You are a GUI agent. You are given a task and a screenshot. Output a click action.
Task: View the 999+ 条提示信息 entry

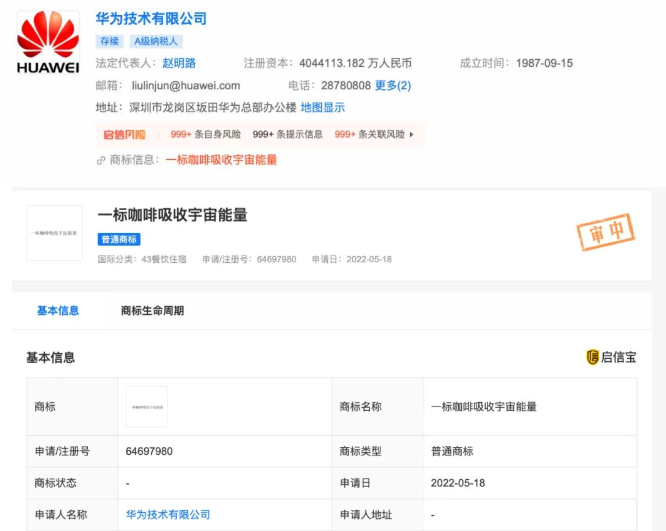[x=288, y=135]
